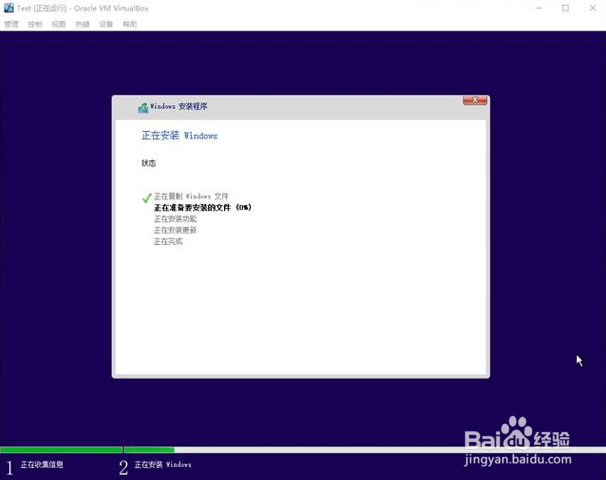Maximize the VirtualBox window

565,8
